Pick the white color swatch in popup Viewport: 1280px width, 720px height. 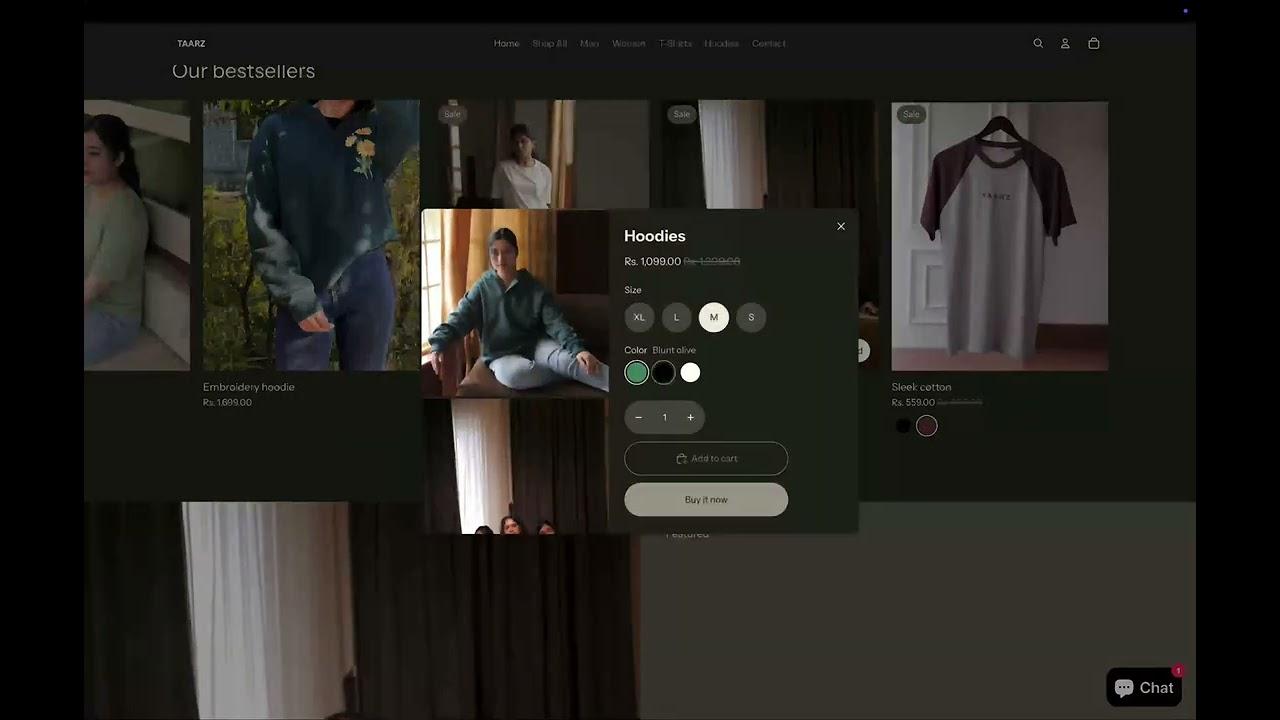click(x=690, y=373)
